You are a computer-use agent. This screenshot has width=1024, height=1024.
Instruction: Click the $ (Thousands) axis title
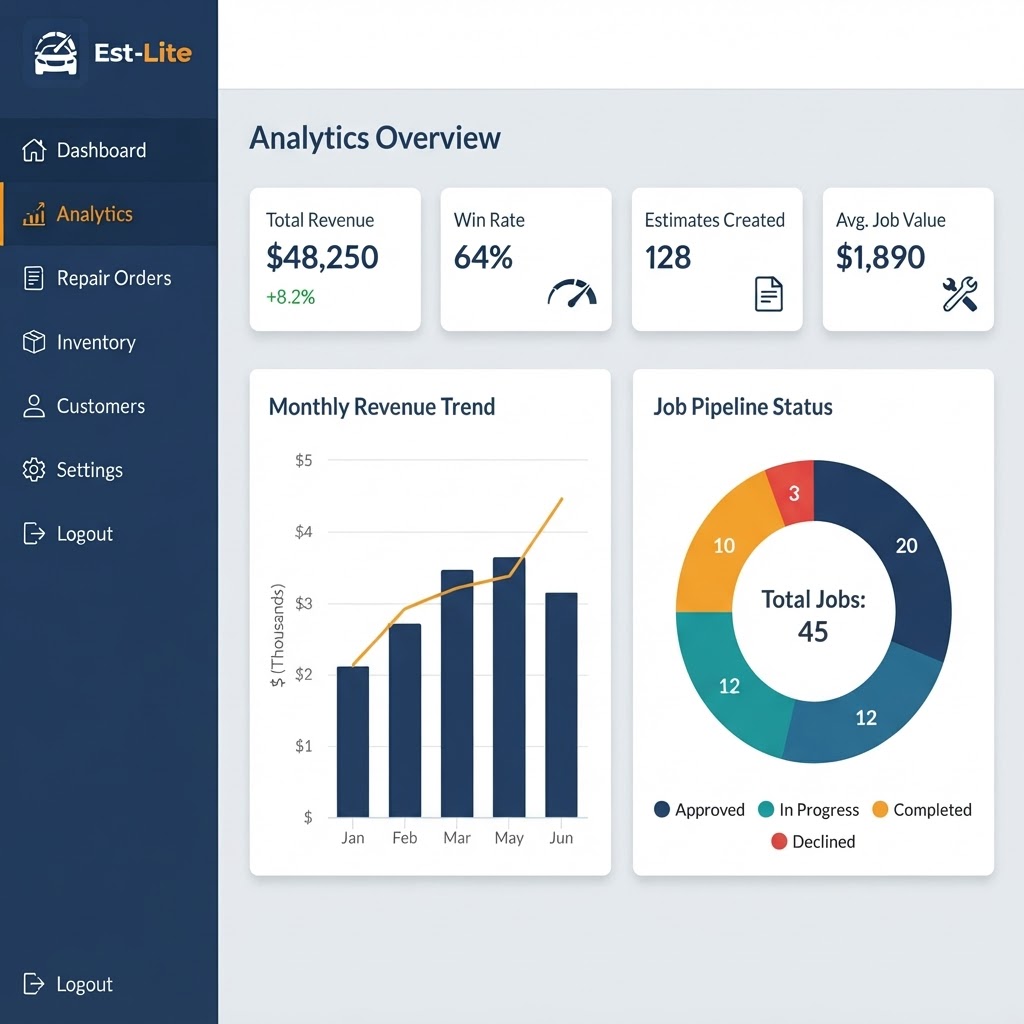pos(278,635)
